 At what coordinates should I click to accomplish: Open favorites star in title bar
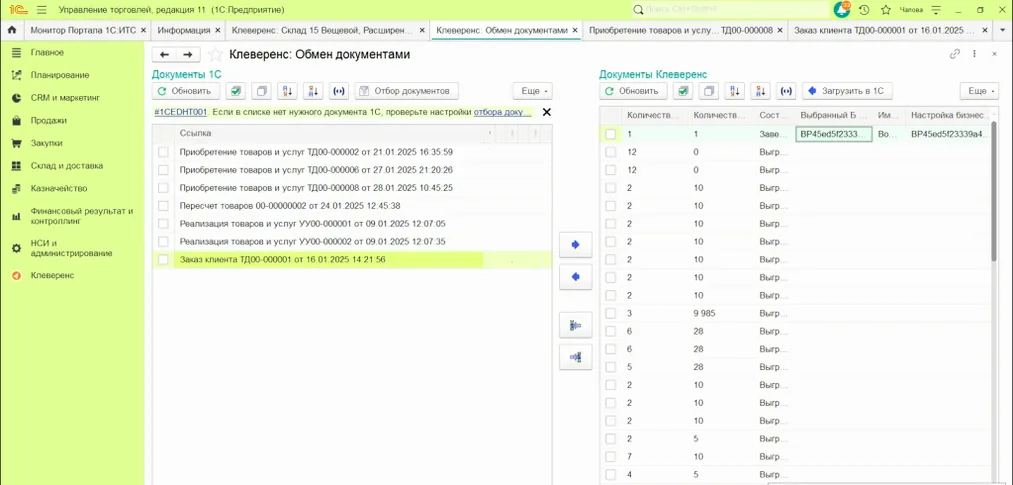pyautogui.click(x=886, y=10)
